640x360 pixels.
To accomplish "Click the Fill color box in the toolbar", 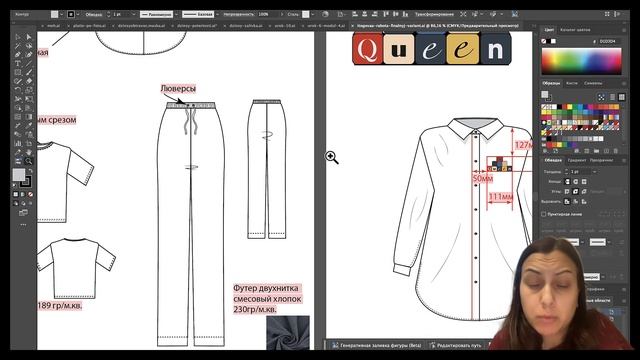I will (x=18, y=175).
